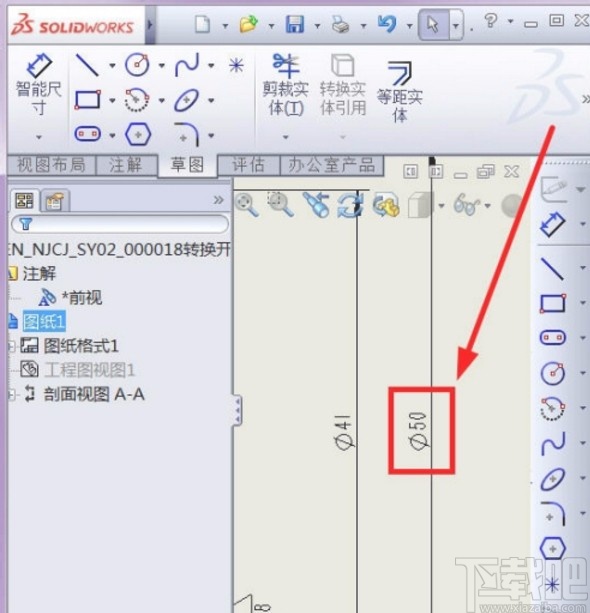Open the PropertyManager tab icon

click(x=55, y=202)
